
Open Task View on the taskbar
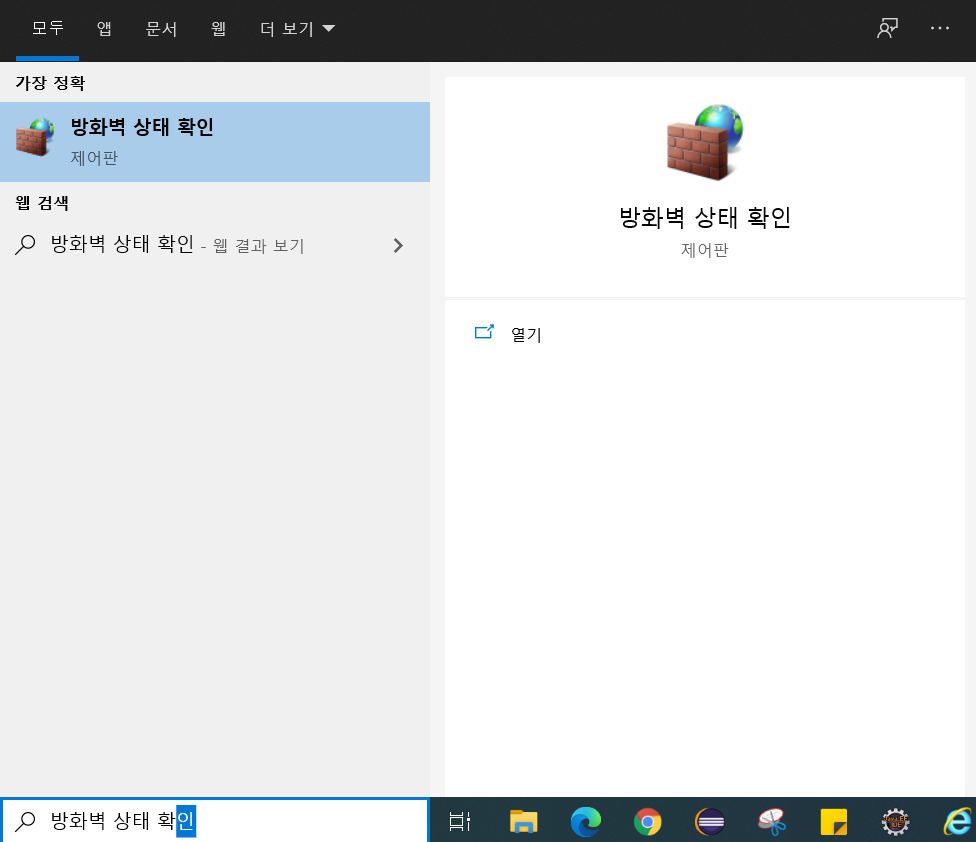458,821
